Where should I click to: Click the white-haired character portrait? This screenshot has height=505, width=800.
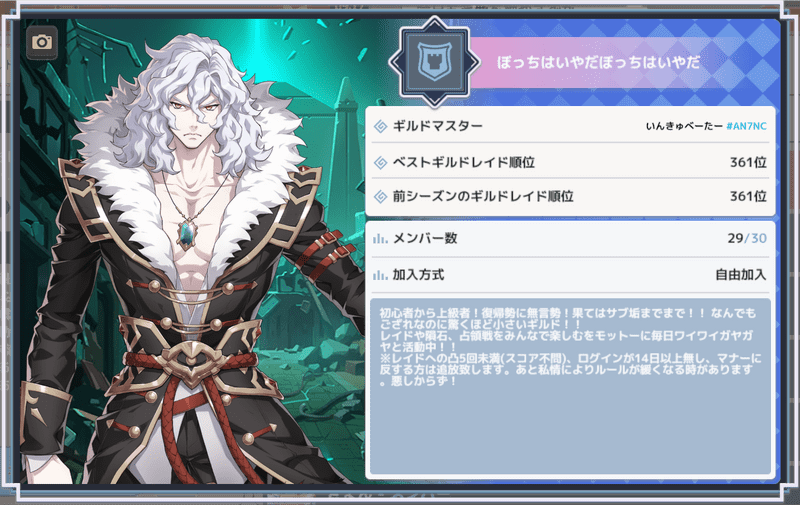[x=191, y=255]
